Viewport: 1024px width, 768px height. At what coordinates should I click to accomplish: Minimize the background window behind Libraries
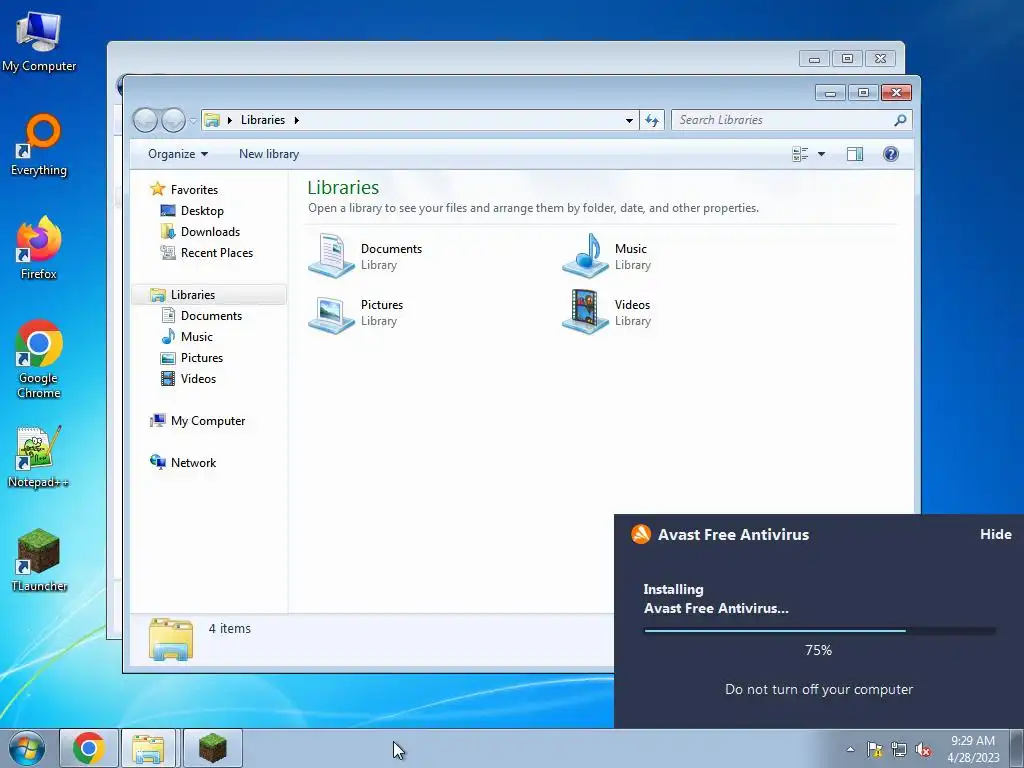point(814,59)
